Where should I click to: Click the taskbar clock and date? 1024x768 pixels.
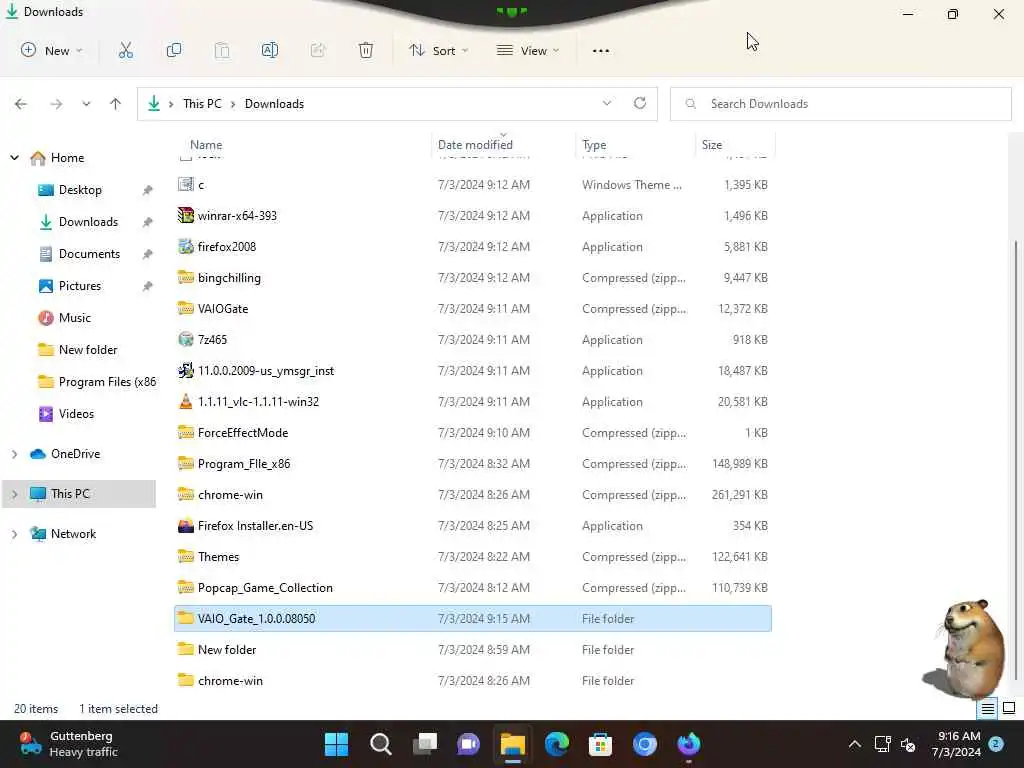point(957,744)
